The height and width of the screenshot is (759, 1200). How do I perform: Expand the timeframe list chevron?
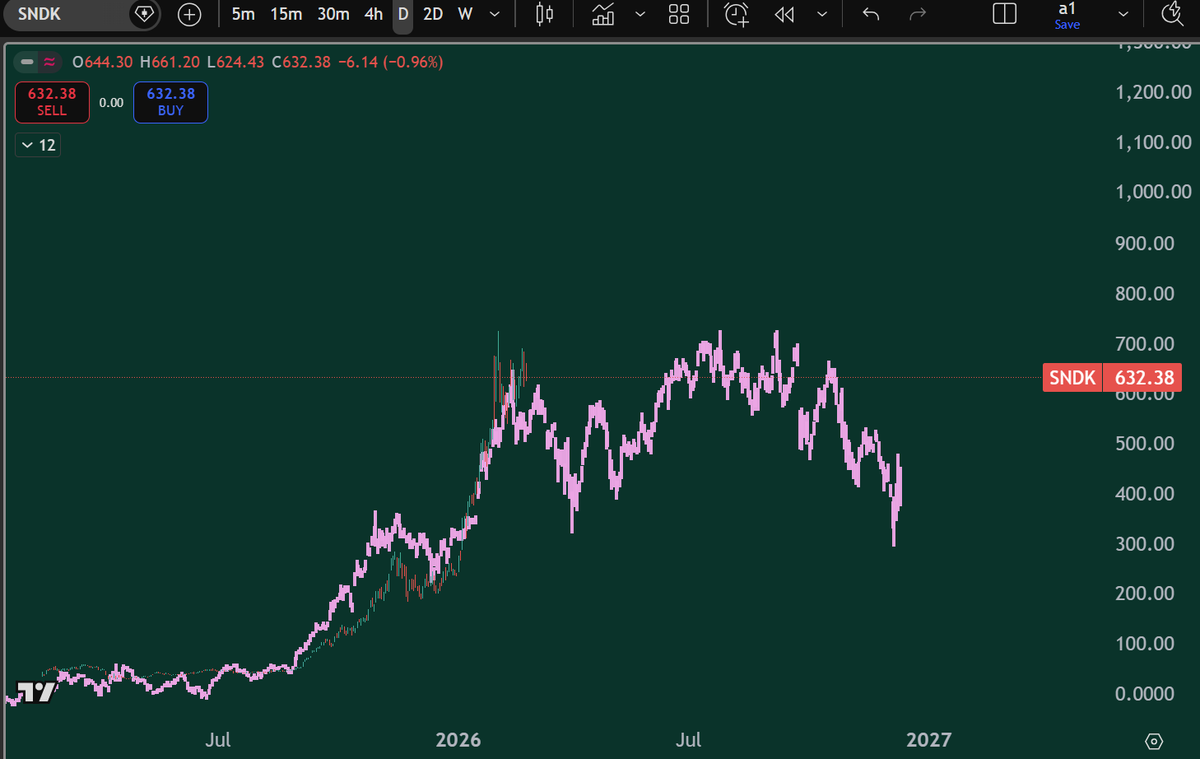point(495,14)
